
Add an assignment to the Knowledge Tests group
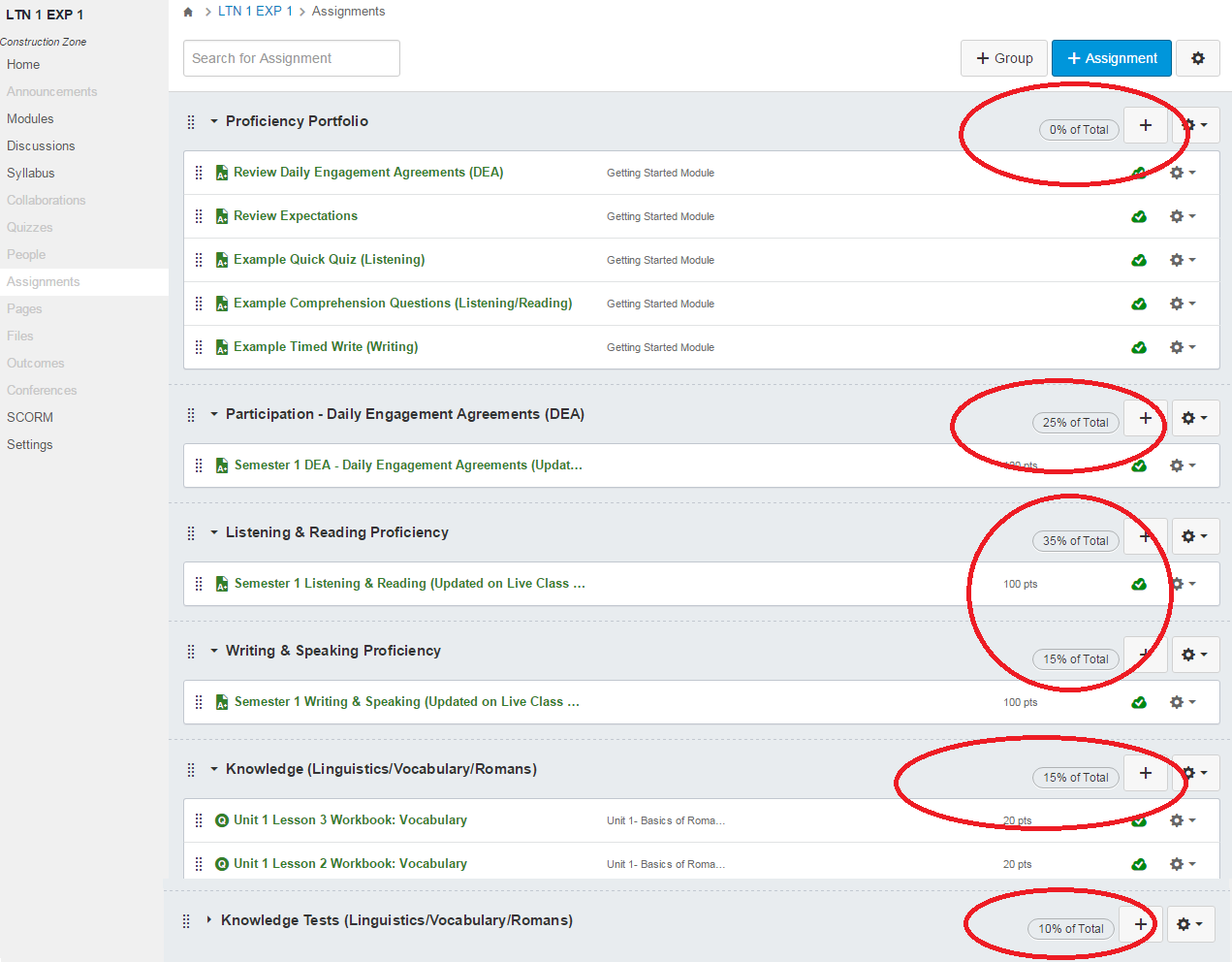tap(1140, 924)
